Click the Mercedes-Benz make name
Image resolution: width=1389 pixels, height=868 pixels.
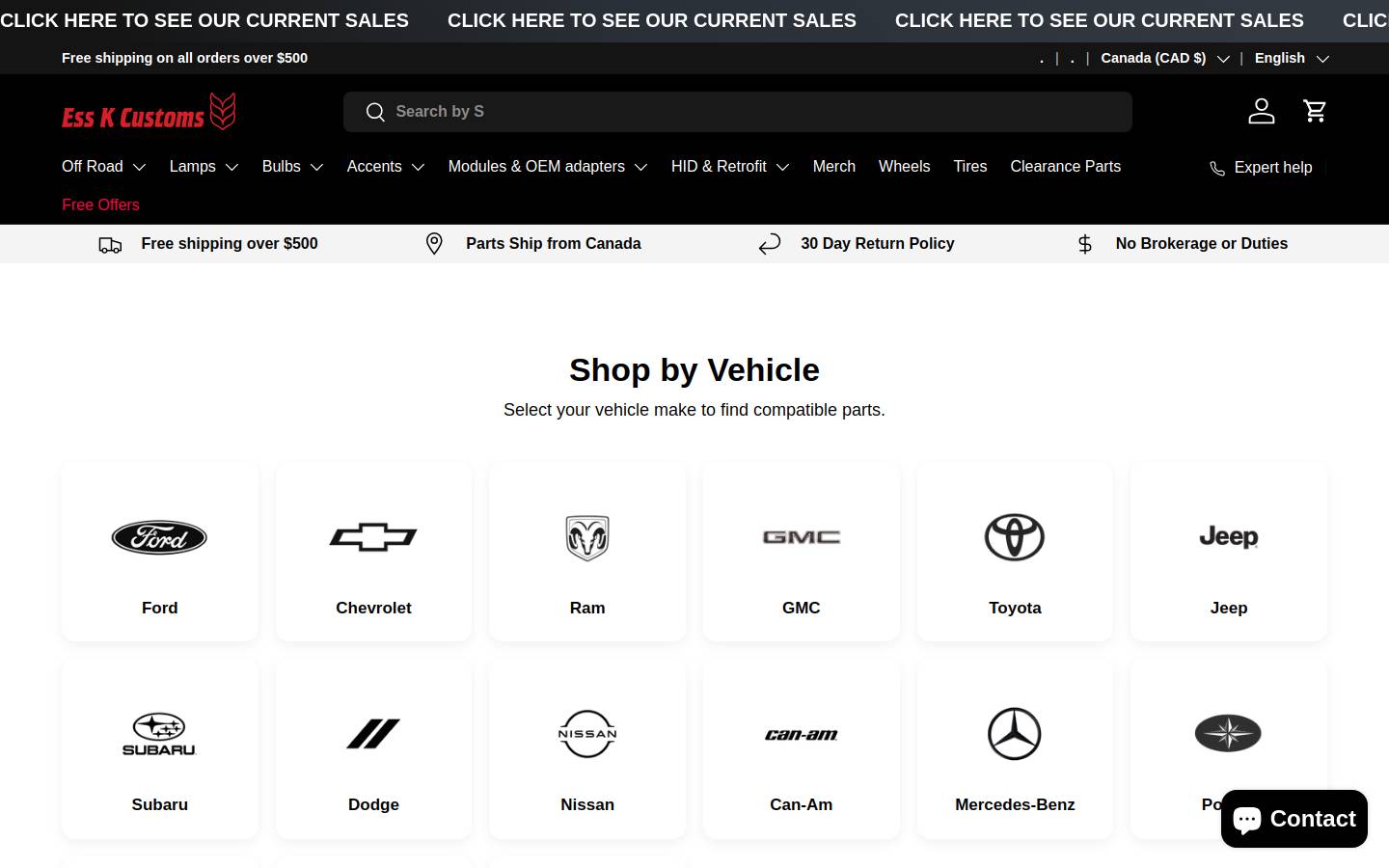1015,804
